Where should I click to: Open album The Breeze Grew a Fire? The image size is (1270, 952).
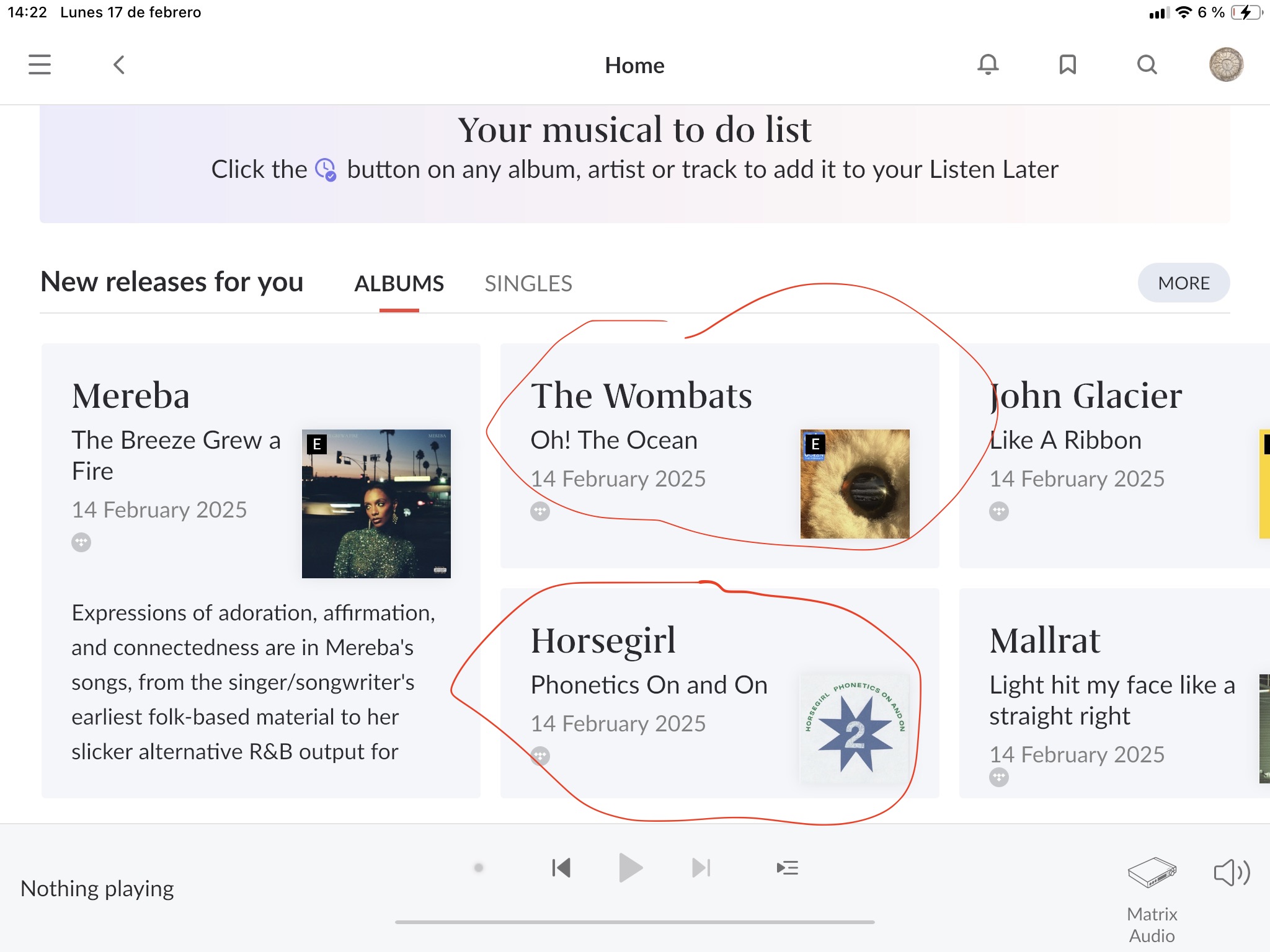[176, 456]
